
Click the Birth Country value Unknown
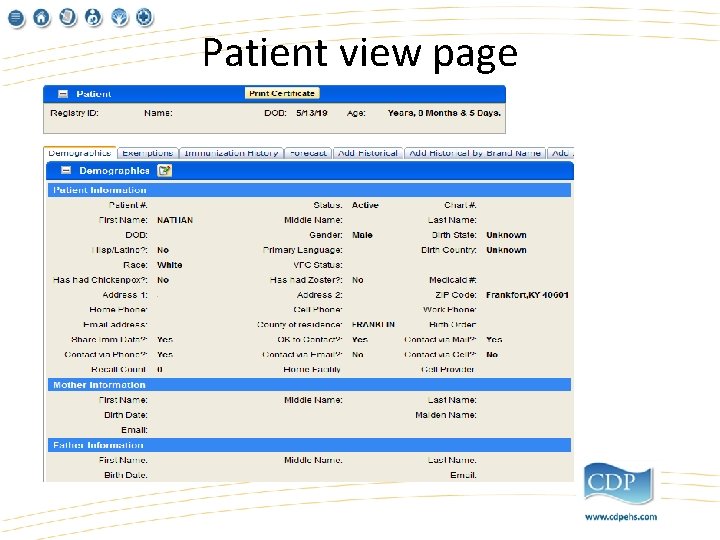(x=506, y=250)
